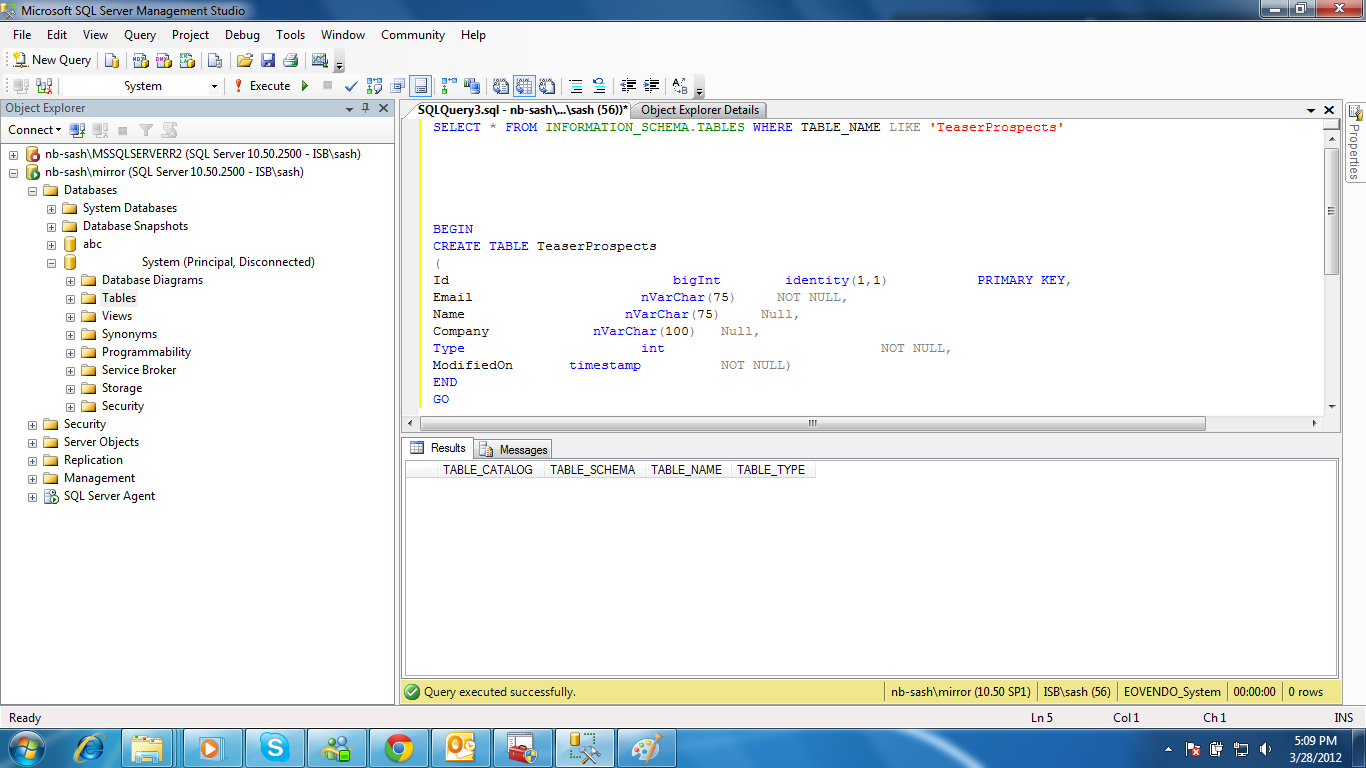Viewport: 1366px width, 768px height.
Task: Click the Results to Grid icon
Action: [524, 86]
